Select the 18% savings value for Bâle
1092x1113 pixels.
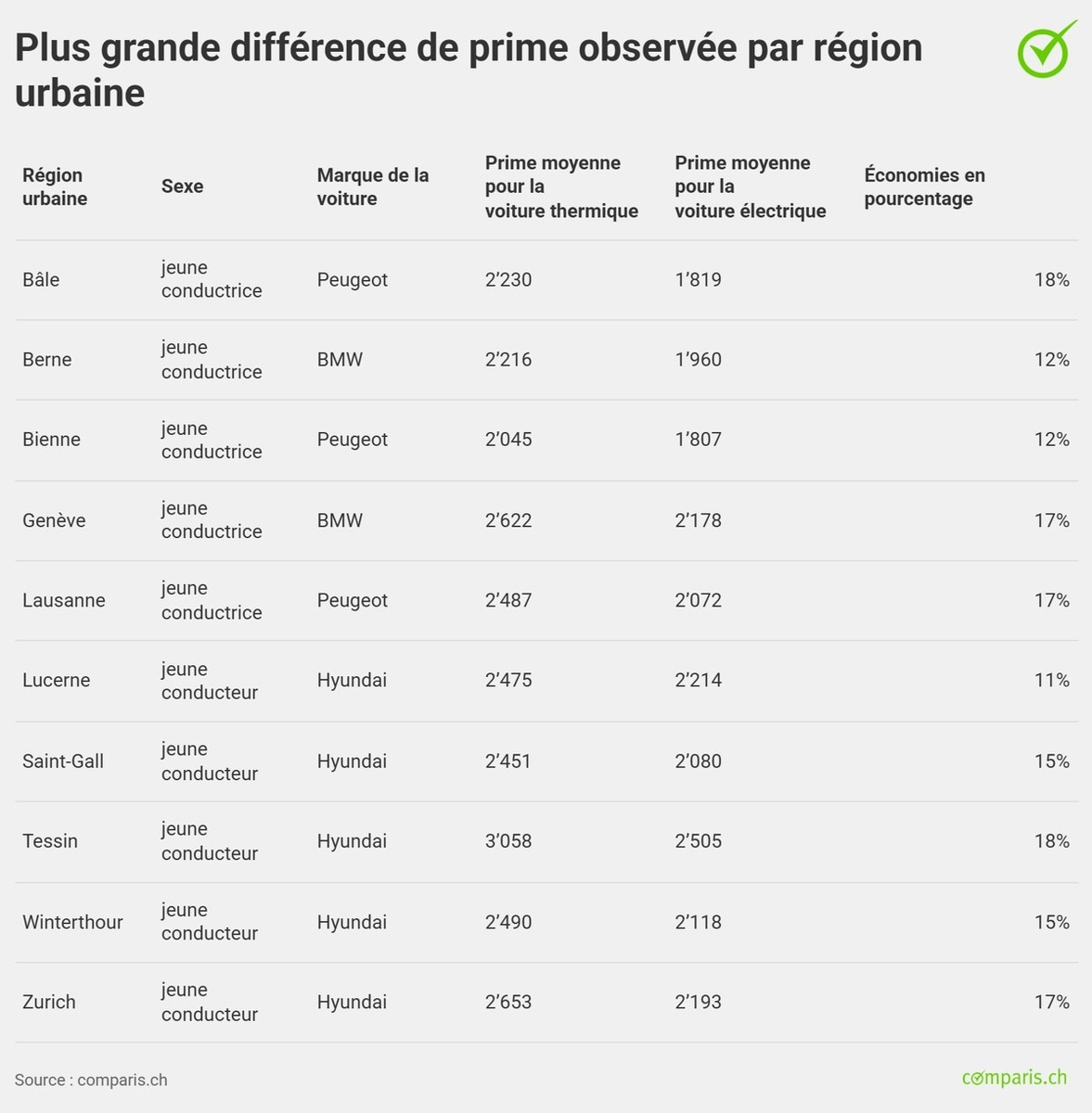(x=1051, y=280)
